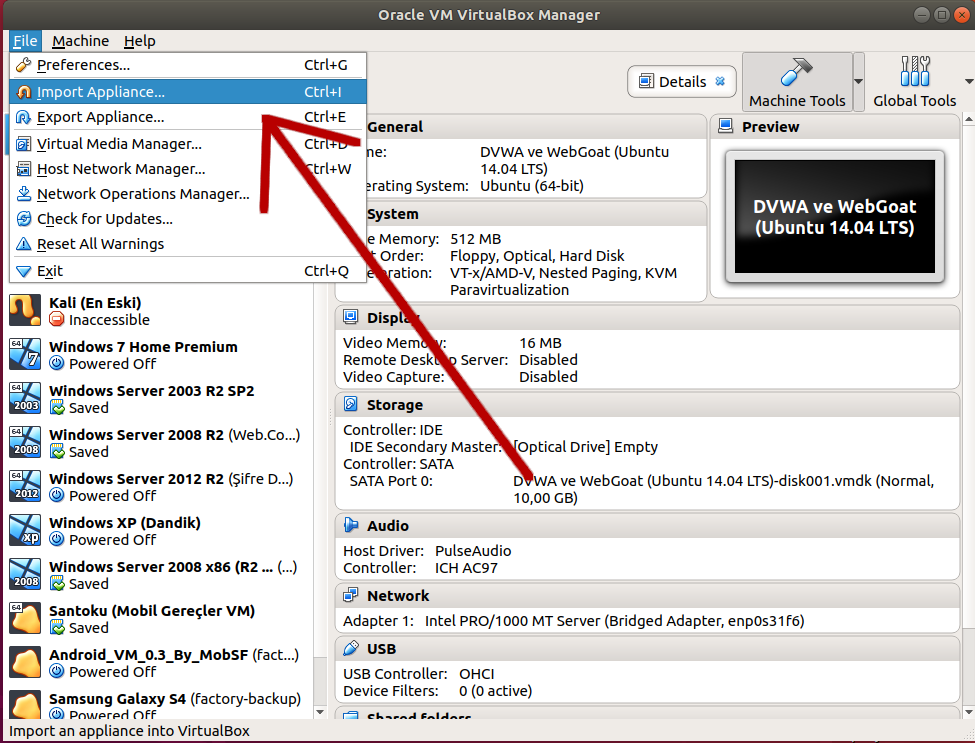Click VM list scrollbar down arrow
This screenshot has width=975, height=743.
320,713
